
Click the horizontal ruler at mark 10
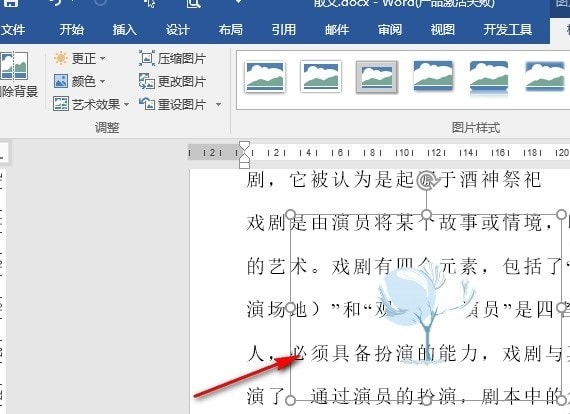[x=405, y=153]
